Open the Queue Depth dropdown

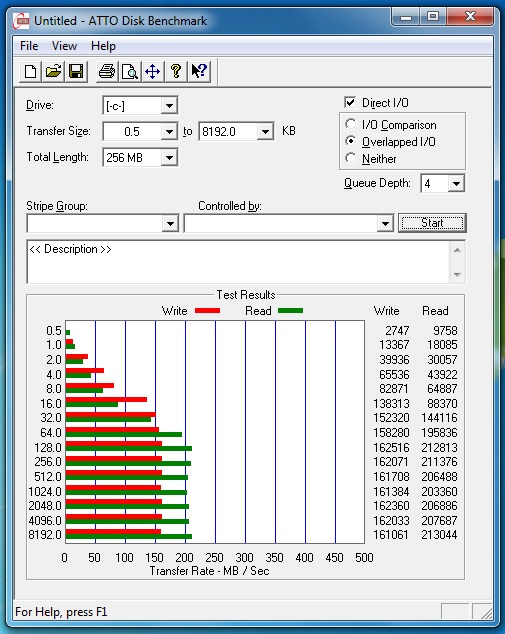pos(456,184)
